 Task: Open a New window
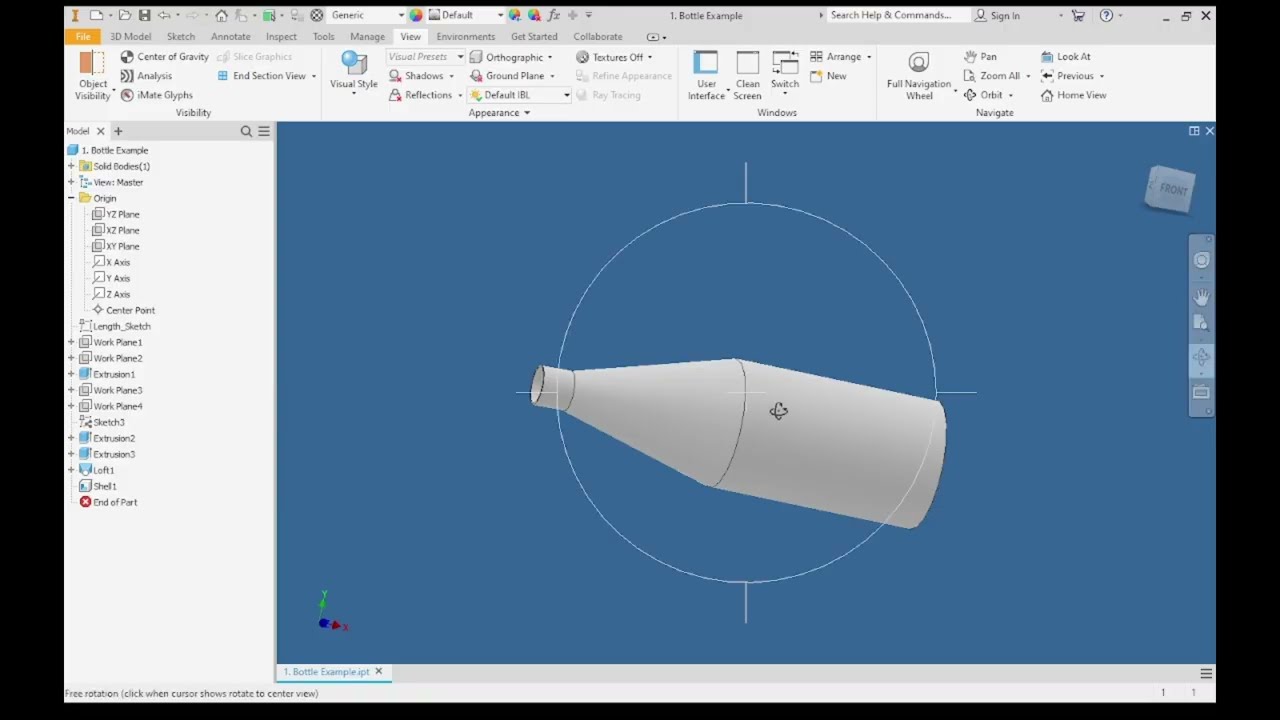click(828, 76)
